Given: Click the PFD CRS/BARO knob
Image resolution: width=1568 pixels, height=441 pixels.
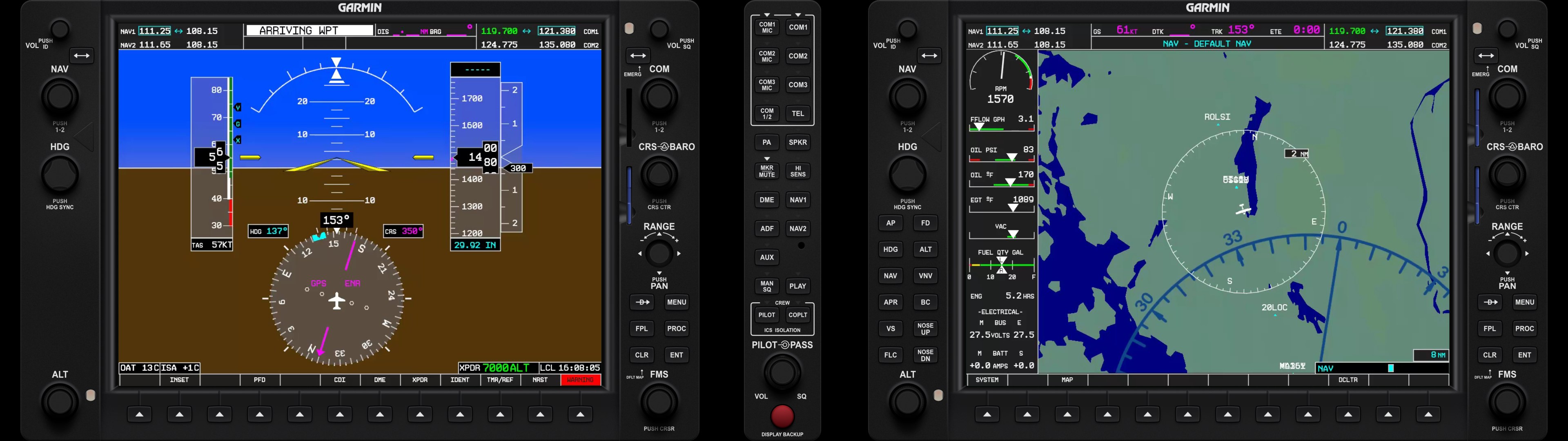Looking at the screenshot, I should click(x=659, y=175).
